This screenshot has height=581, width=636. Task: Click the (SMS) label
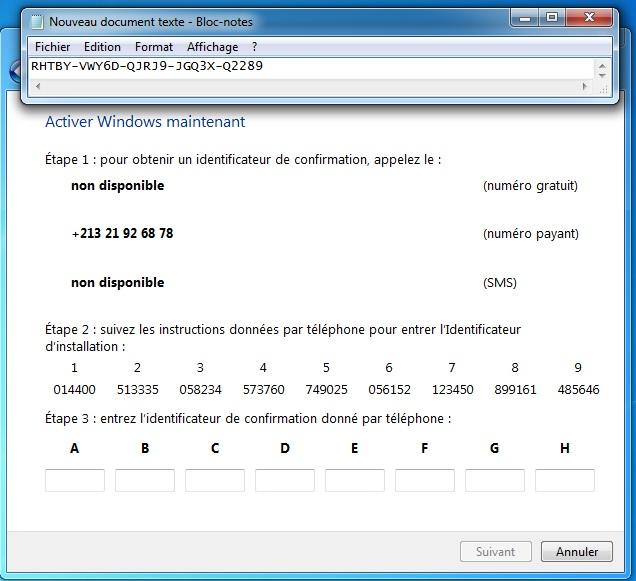click(500, 282)
